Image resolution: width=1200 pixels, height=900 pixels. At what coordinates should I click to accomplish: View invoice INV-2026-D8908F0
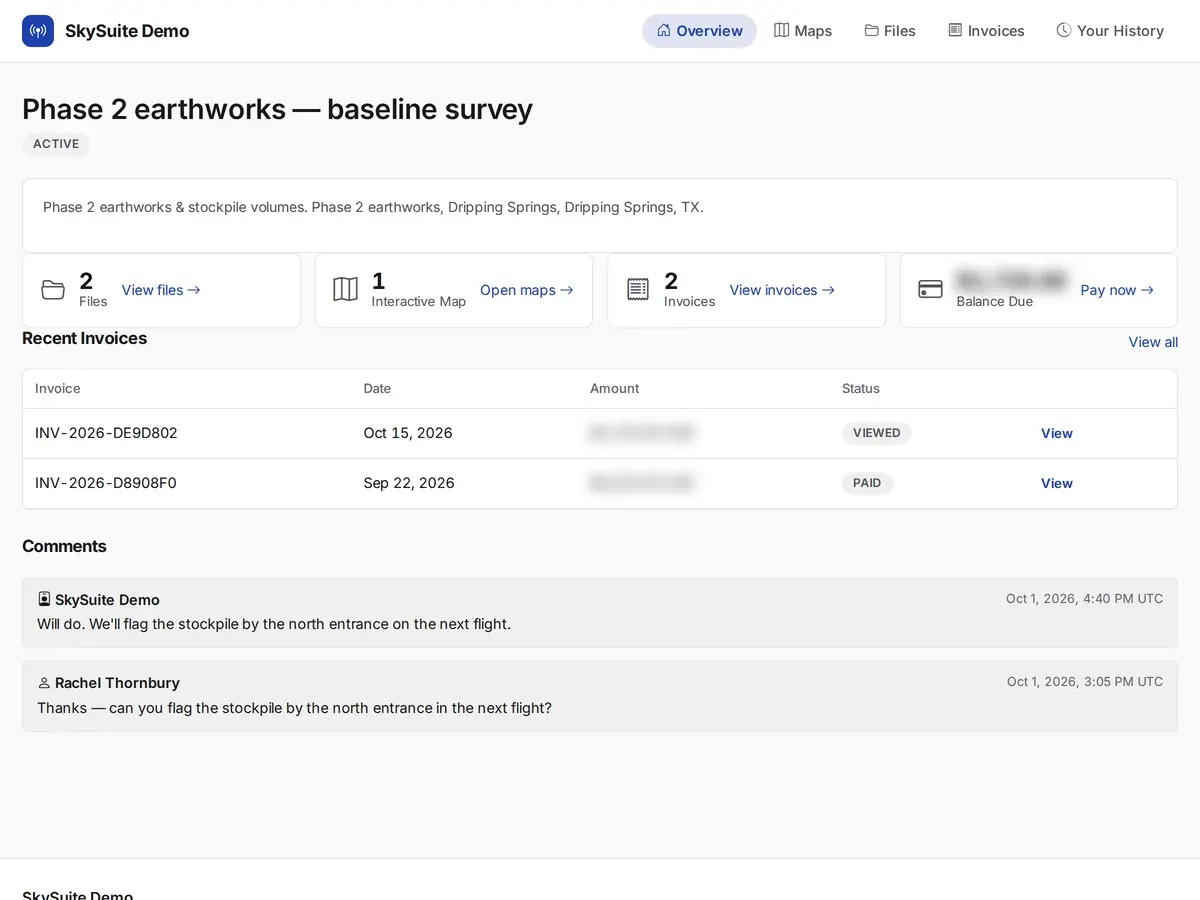pyautogui.click(x=1057, y=483)
